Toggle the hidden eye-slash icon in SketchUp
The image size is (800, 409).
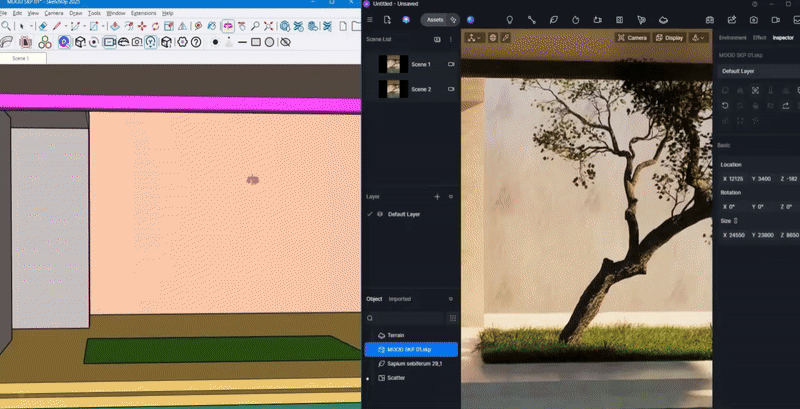point(285,42)
